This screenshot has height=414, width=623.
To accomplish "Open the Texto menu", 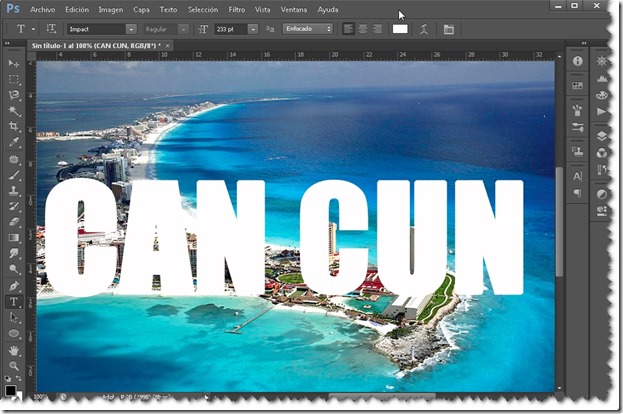I will (168, 10).
